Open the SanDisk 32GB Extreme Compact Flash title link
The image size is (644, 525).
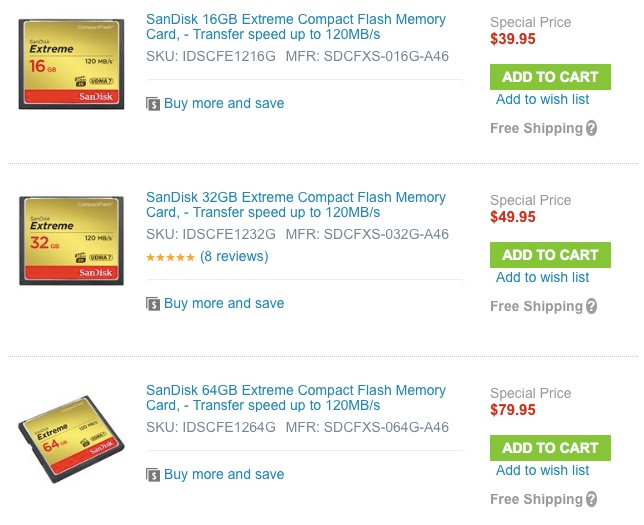[x=296, y=205]
